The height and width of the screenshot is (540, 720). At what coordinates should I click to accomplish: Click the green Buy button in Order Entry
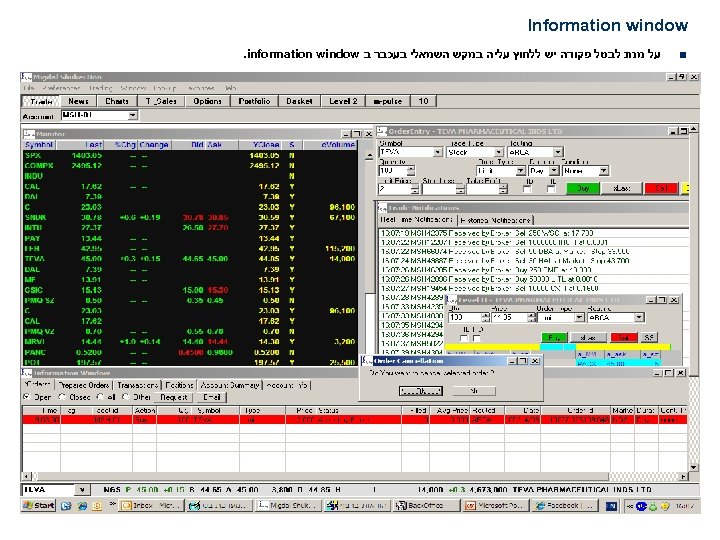point(583,188)
